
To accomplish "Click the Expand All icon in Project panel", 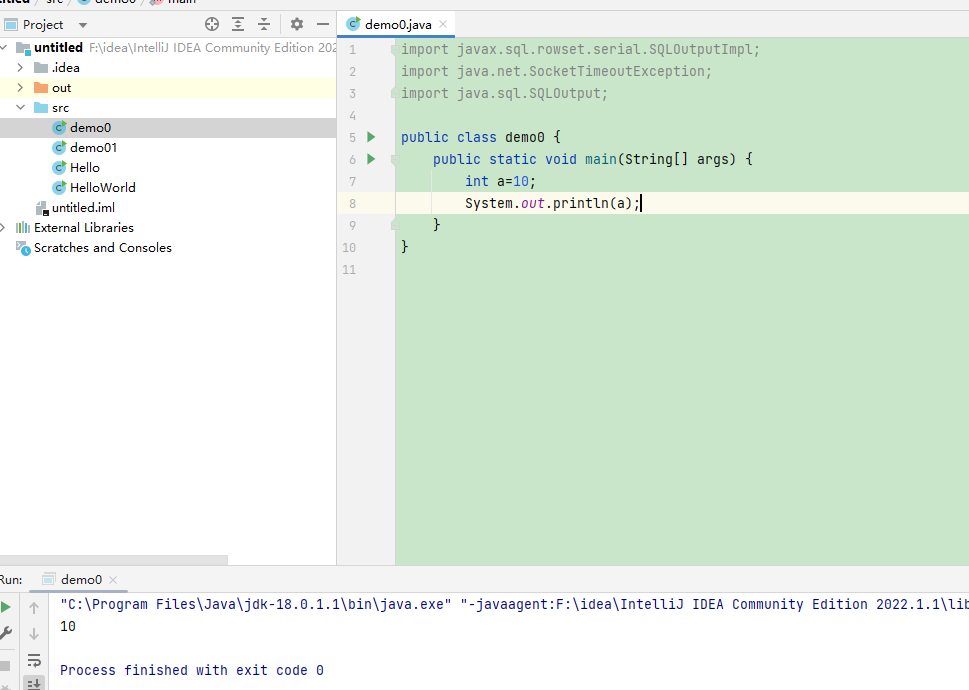I will (238, 24).
